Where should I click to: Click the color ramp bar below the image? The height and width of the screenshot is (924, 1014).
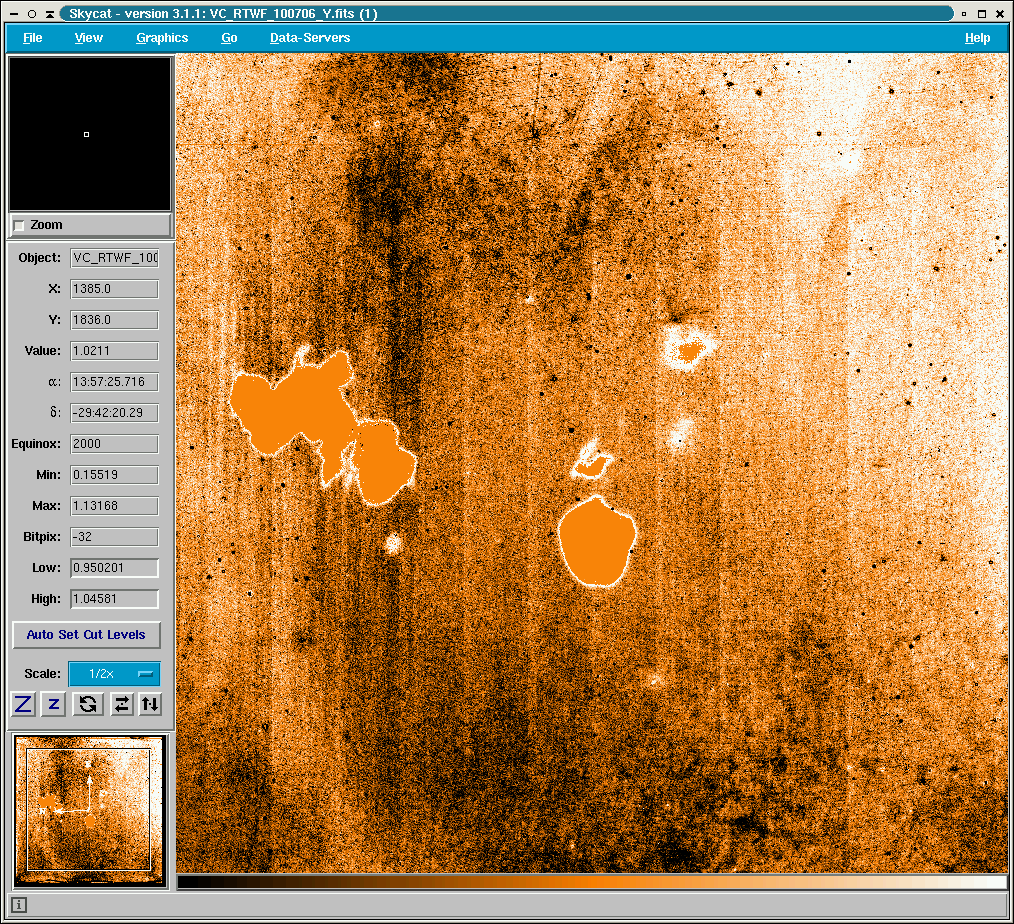591,882
